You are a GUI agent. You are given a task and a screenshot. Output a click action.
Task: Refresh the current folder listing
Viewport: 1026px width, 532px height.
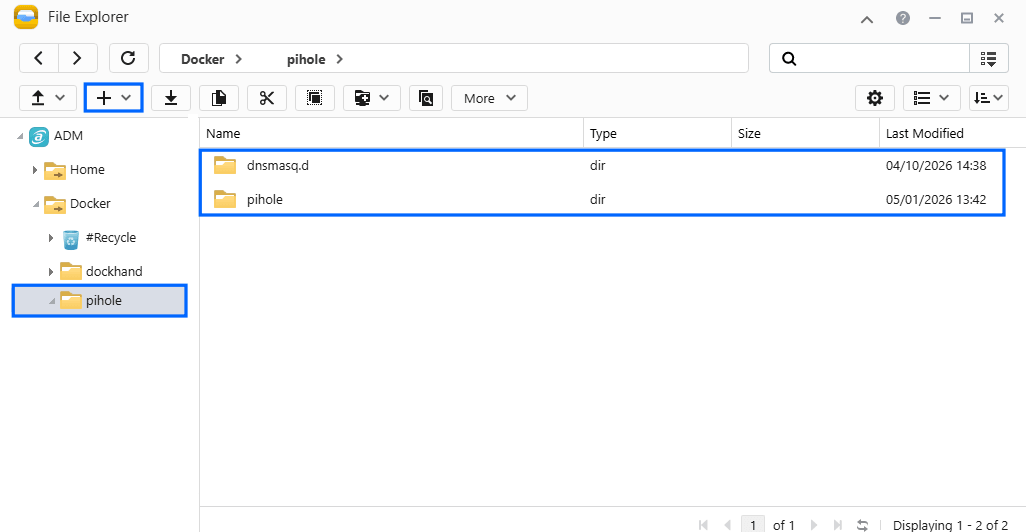(x=128, y=58)
